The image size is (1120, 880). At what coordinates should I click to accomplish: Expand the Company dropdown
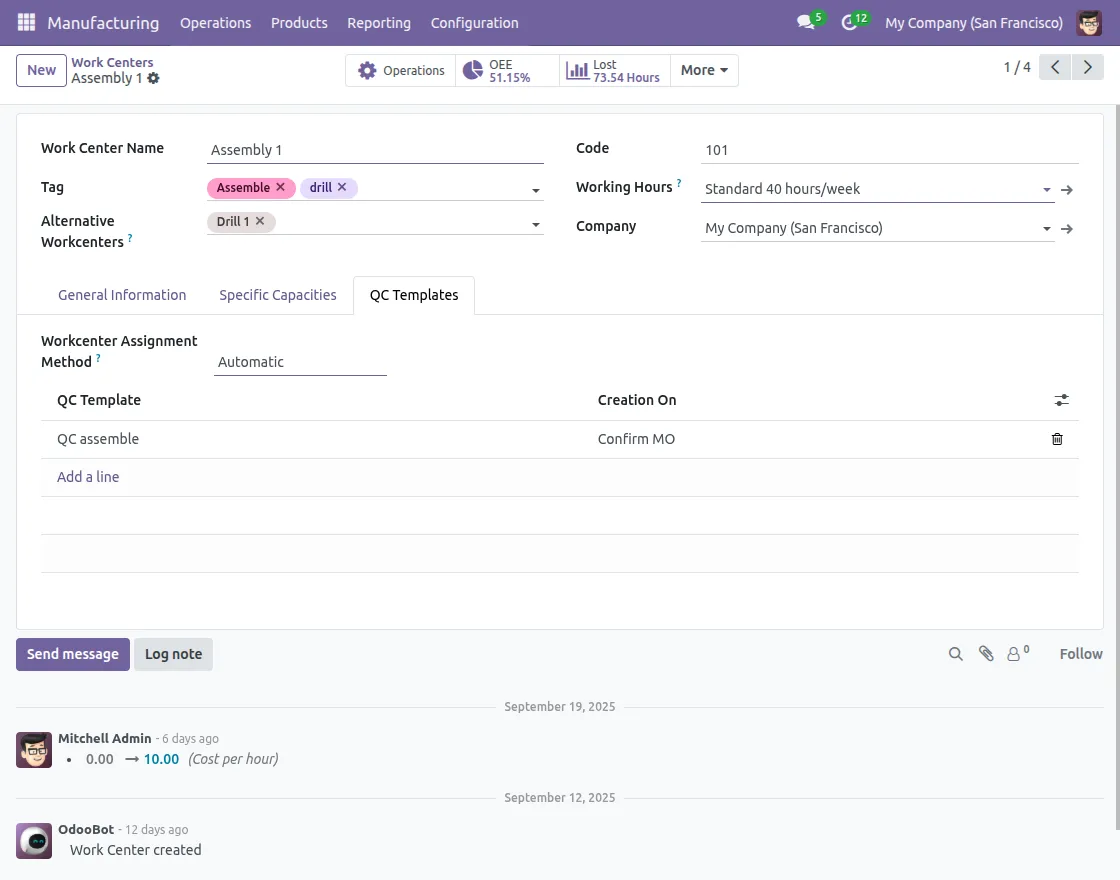[x=1046, y=228]
